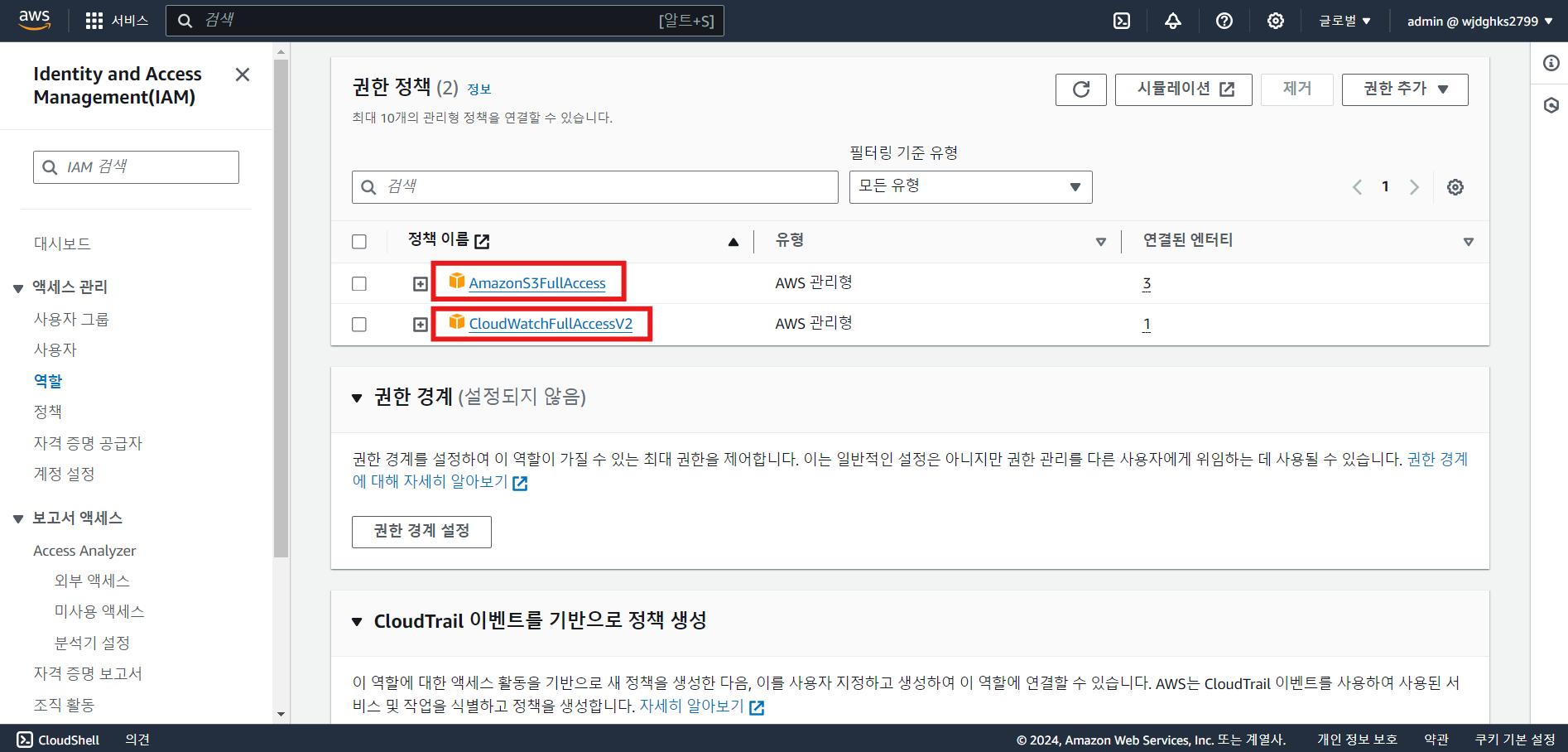Click the policy 검색 filter field
This screenshot has width=1568, height=752.
pyautogui.click(x=595, y=187)
